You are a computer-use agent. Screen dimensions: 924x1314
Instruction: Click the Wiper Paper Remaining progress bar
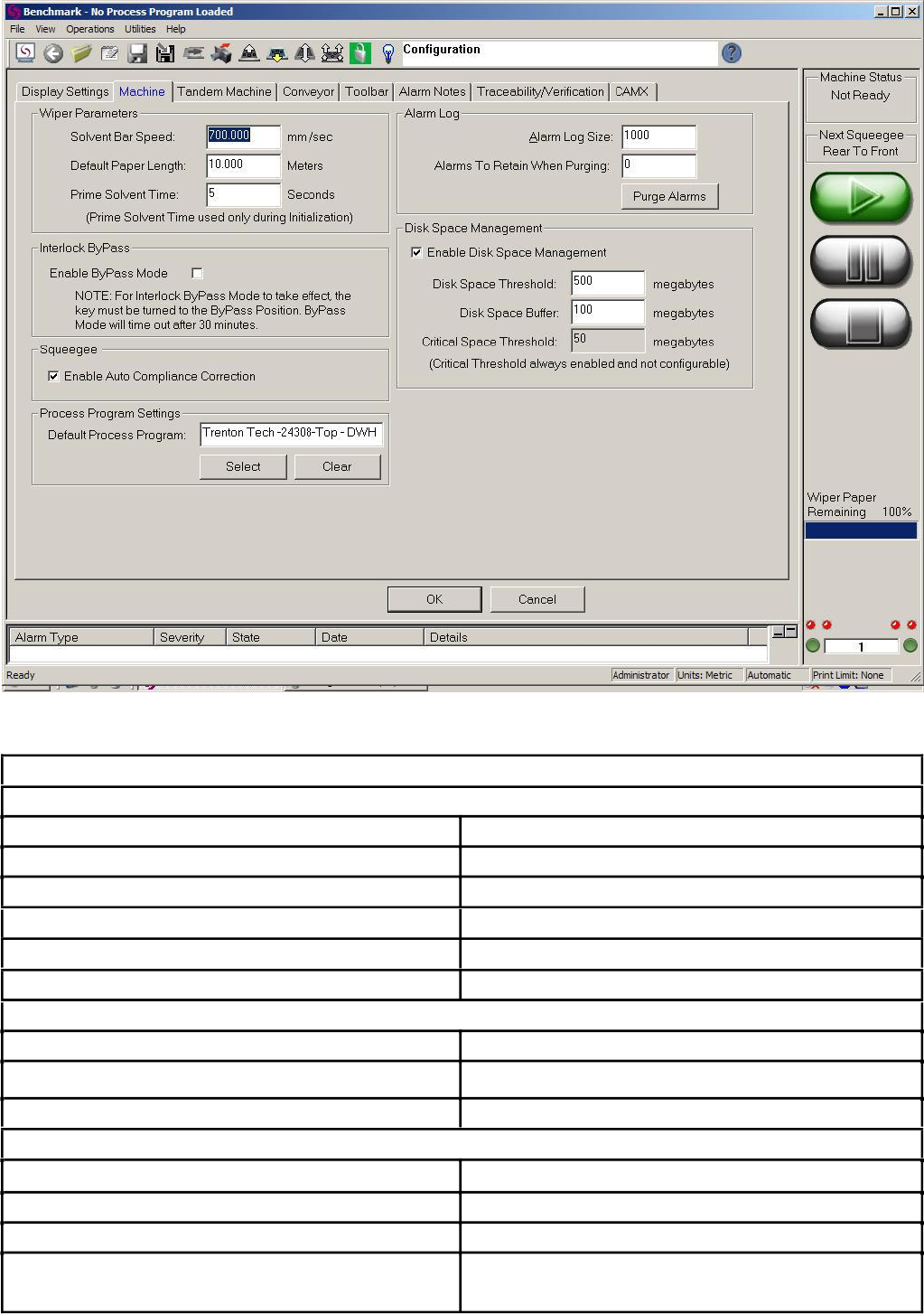pyautogui.click(x=861, y=530)
